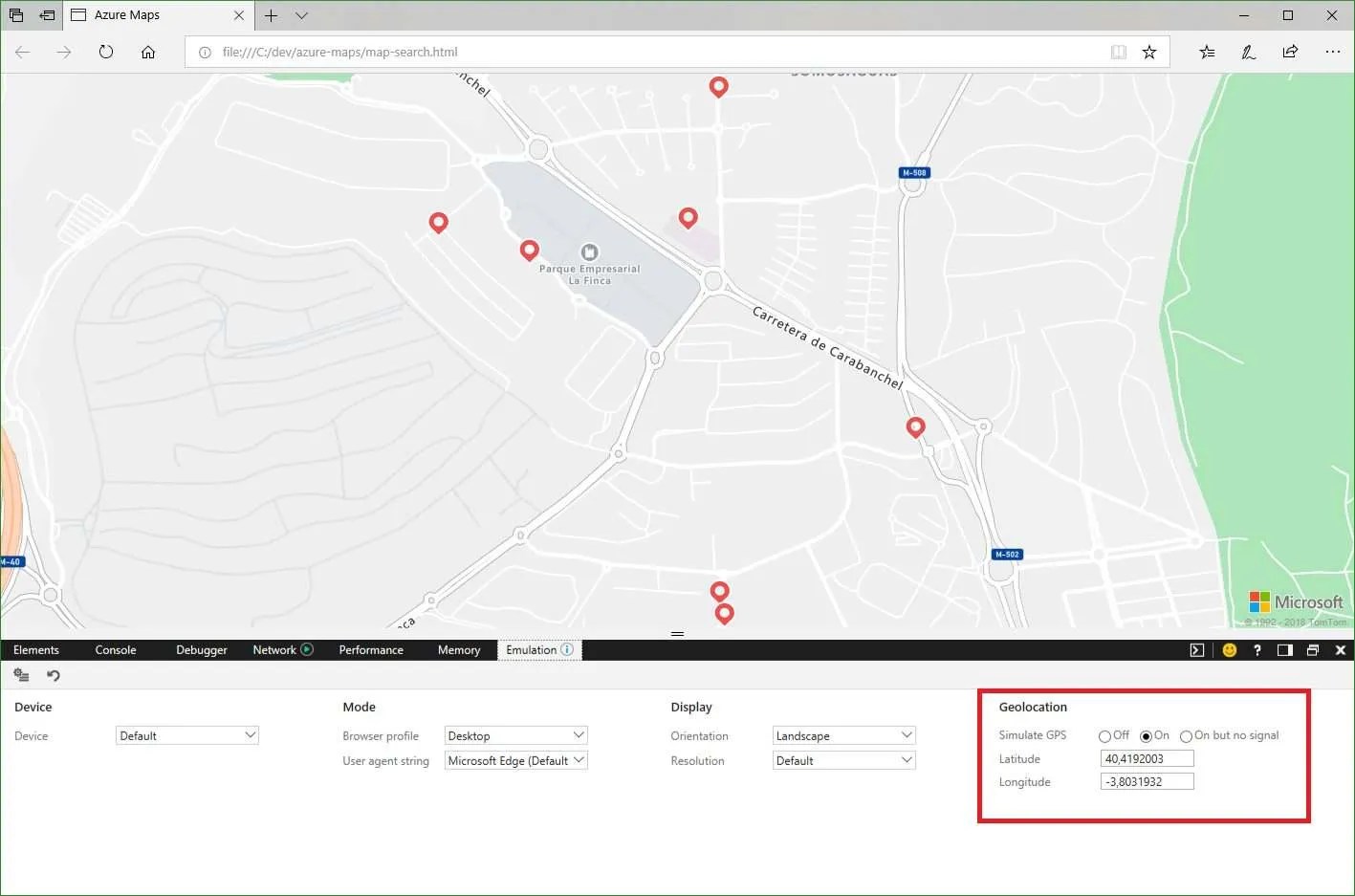The width and height of the screenshot is (1355, 896).
Task: Select the On but no signal option
Action: click(1186, 736)
